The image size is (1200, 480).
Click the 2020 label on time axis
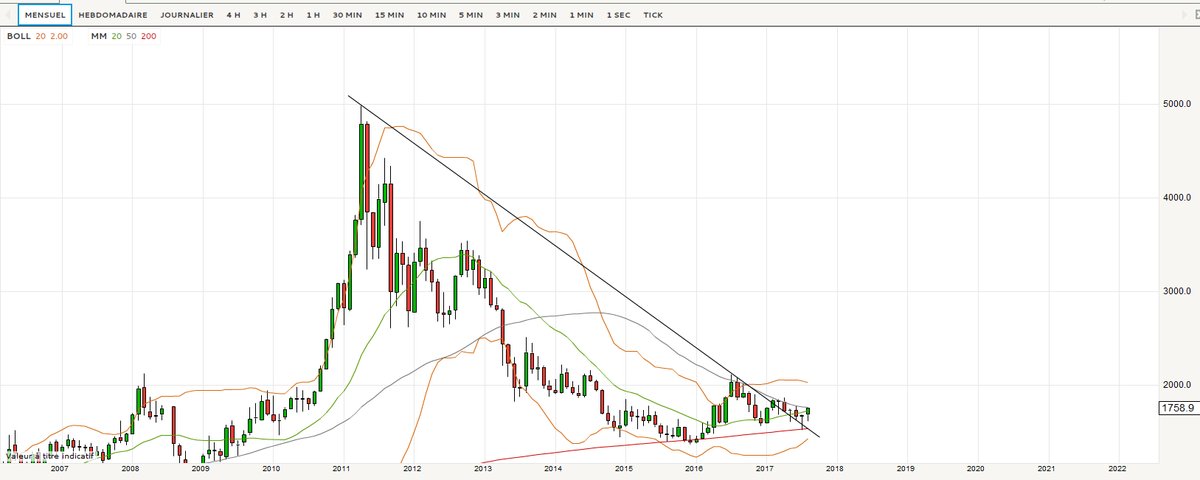(976, 468)
